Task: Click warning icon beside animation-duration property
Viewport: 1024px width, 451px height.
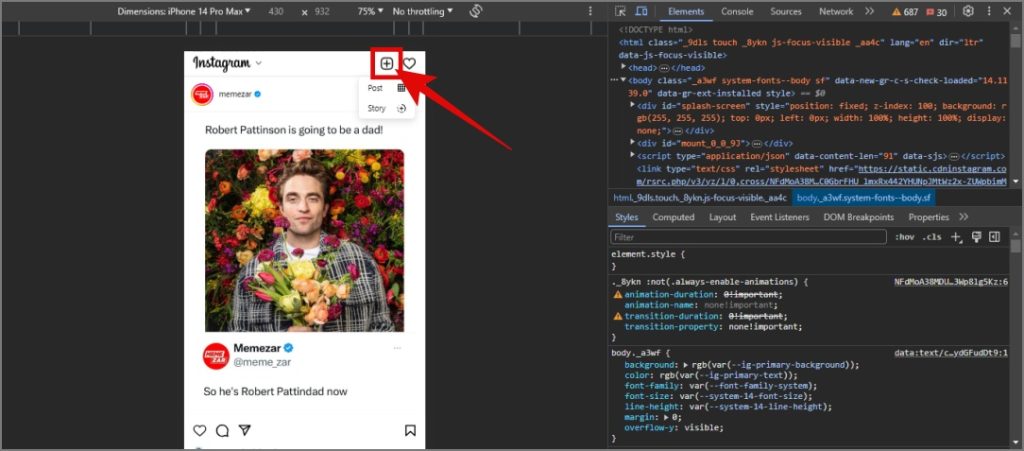Action: [x=618, y=294]
